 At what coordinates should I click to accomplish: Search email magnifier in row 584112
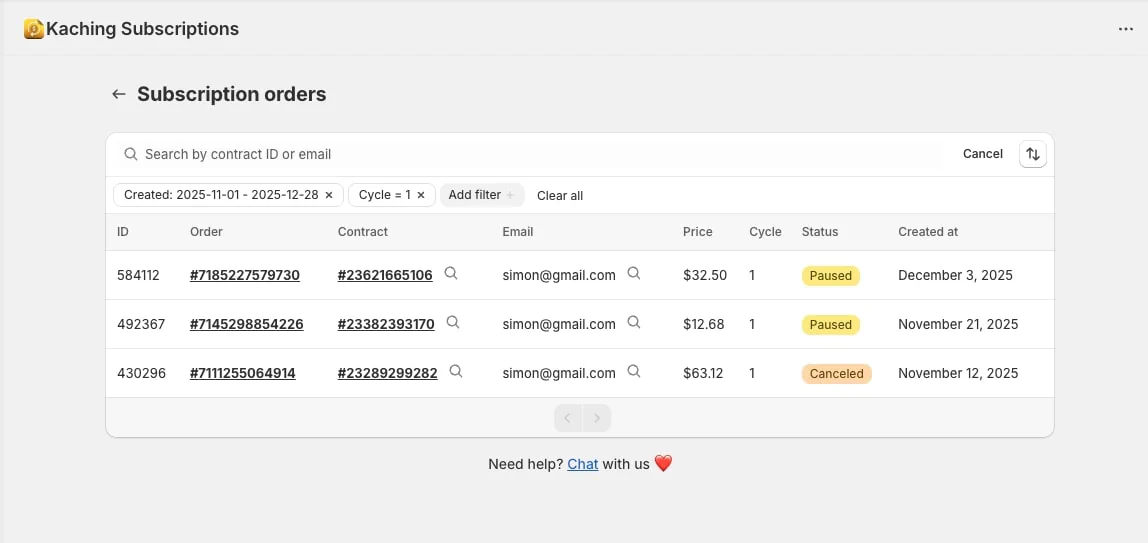634,274
